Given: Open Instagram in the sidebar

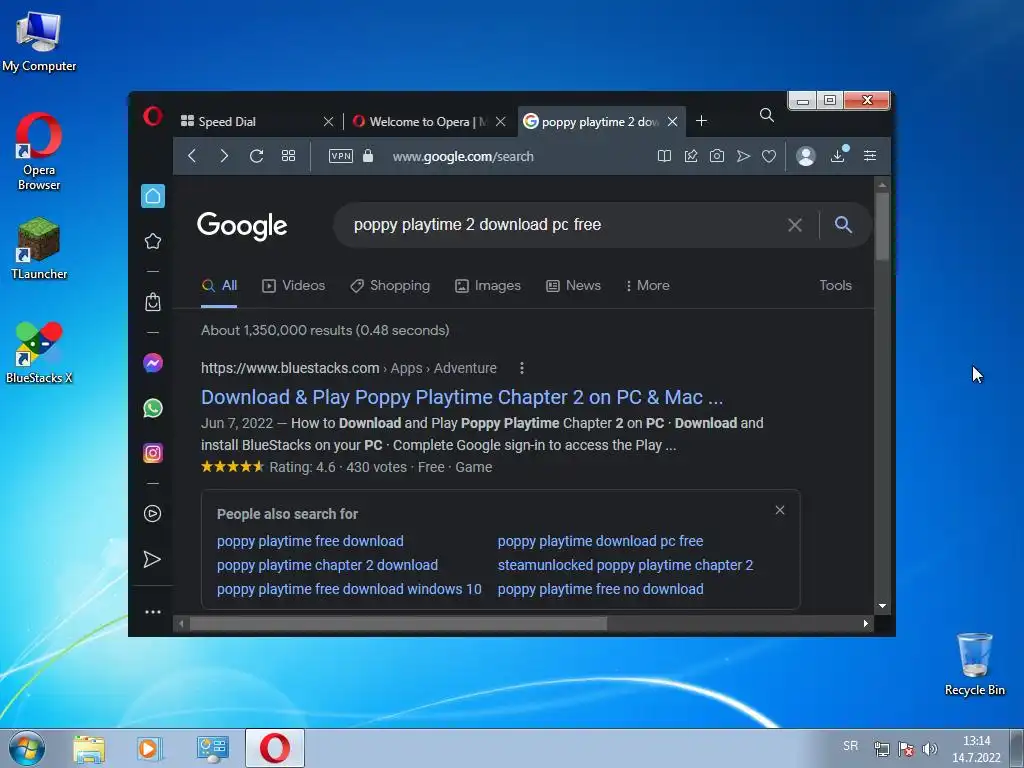Looking at the screenshot, I should [153, 453].
